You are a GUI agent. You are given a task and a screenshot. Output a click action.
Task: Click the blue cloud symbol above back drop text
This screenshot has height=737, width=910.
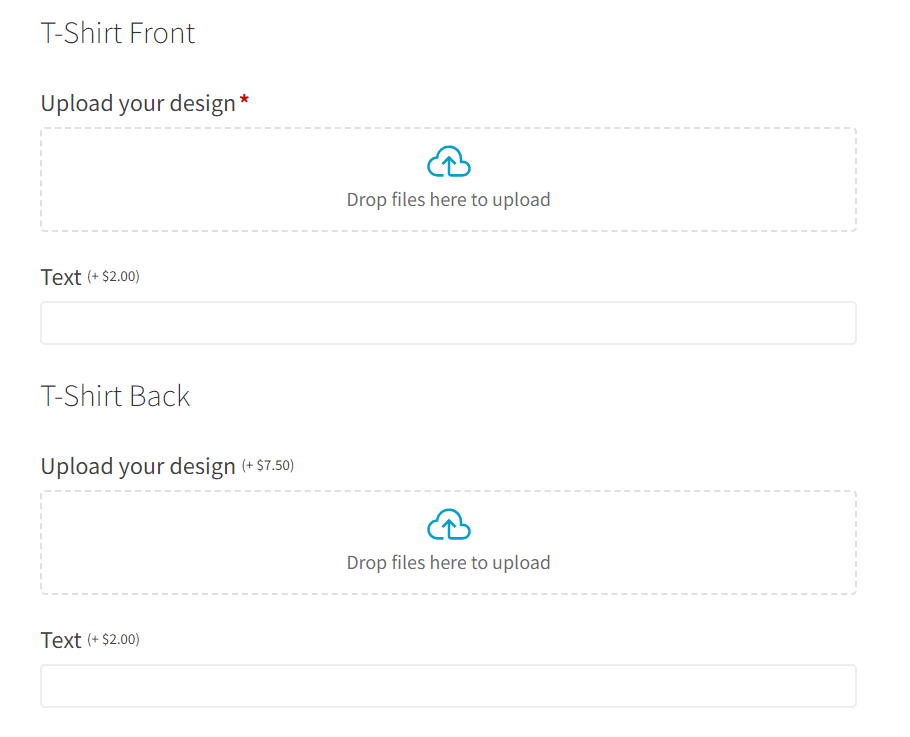(448, 523)
